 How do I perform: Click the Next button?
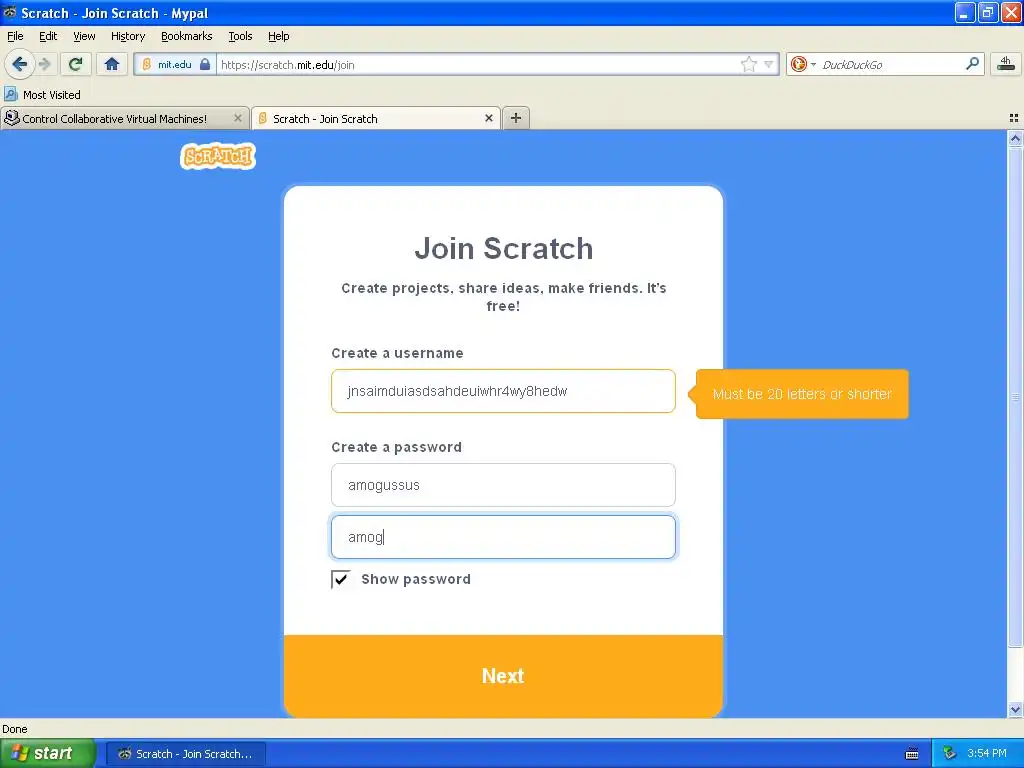pos(503,676)
